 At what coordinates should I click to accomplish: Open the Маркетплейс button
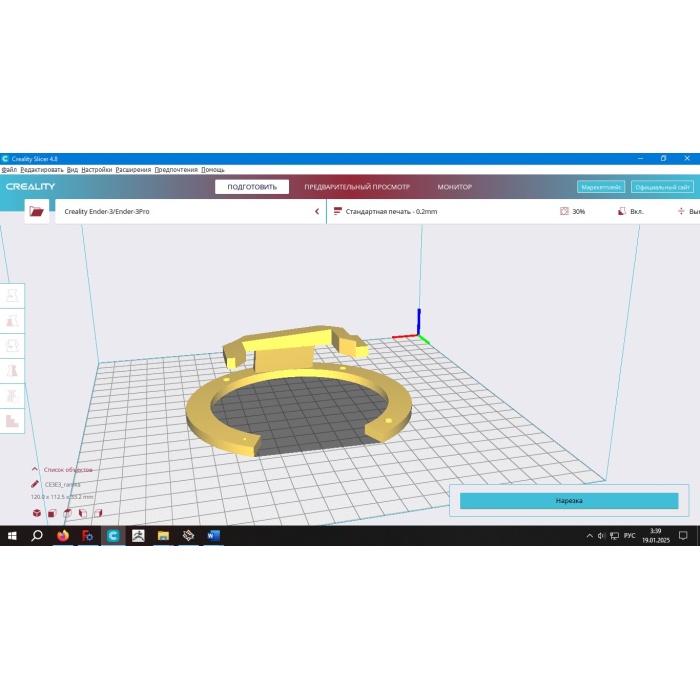[x=601, y=187]
